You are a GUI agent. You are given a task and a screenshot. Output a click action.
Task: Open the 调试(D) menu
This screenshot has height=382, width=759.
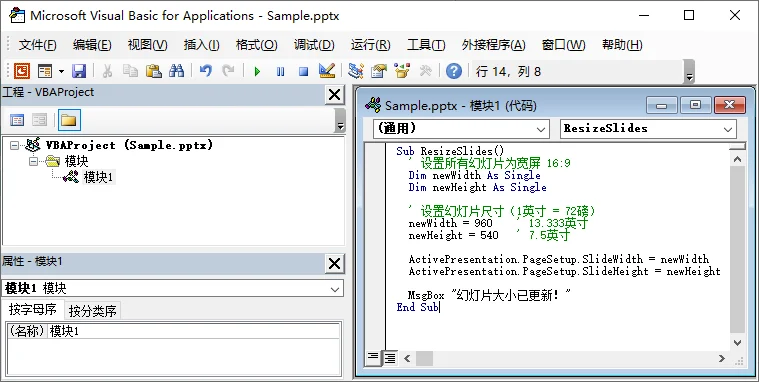coord(314,45)
